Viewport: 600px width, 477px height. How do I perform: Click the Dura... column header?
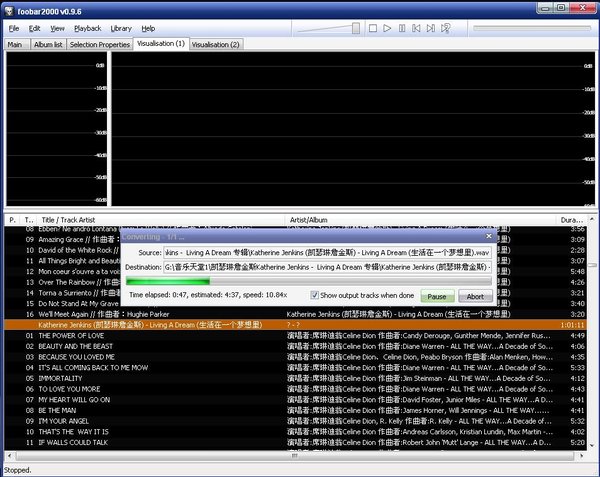(x=572, y=220)
